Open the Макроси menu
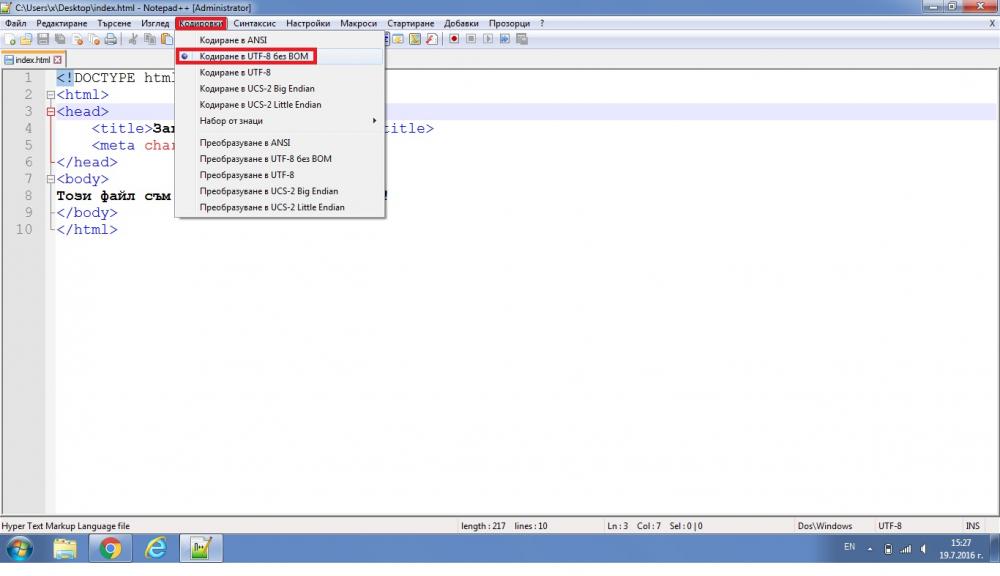Viewport: 1000px width, 576px height. [358, 24]
